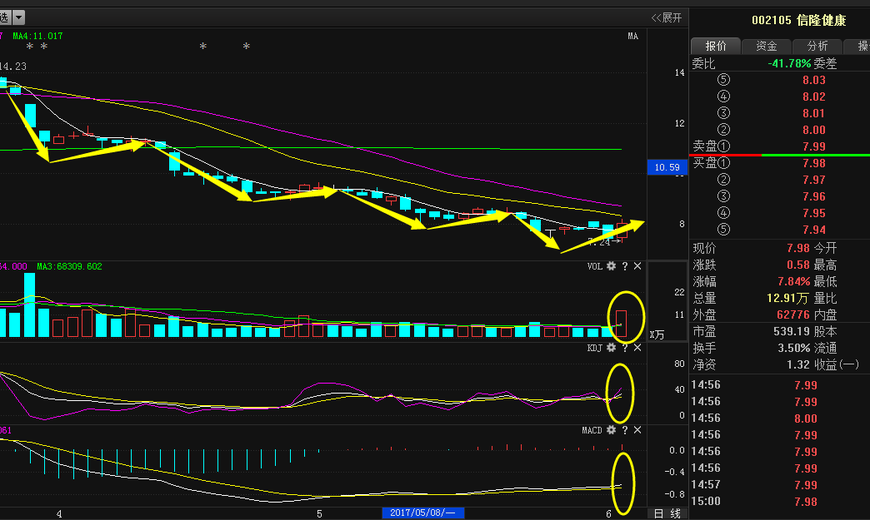
Task: Click the month 6 label on time axis
Action: click(609, 514)
